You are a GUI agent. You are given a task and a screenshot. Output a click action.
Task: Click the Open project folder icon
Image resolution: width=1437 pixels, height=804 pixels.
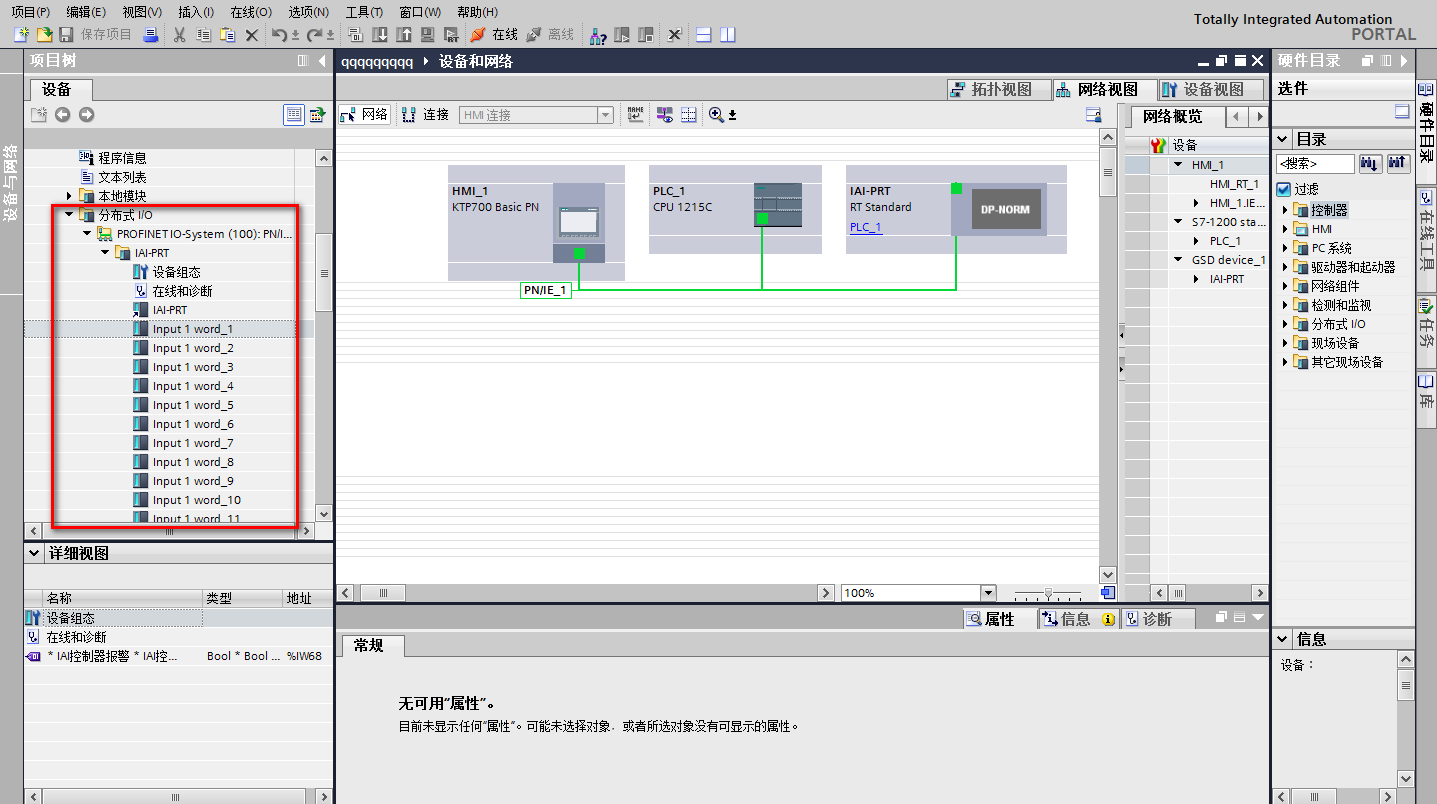[x=44, y=35]
